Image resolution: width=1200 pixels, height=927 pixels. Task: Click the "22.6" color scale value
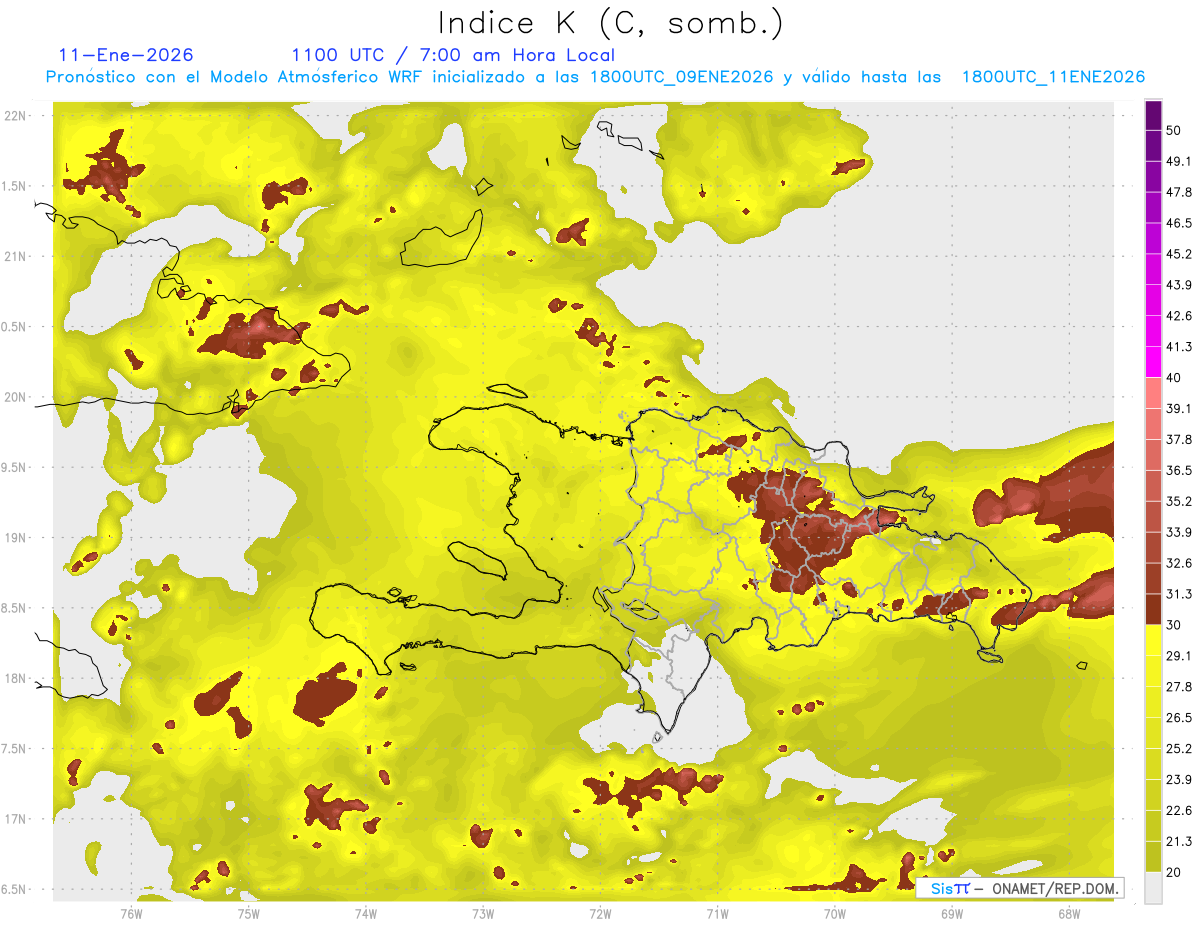click(x=1178, y=811)
